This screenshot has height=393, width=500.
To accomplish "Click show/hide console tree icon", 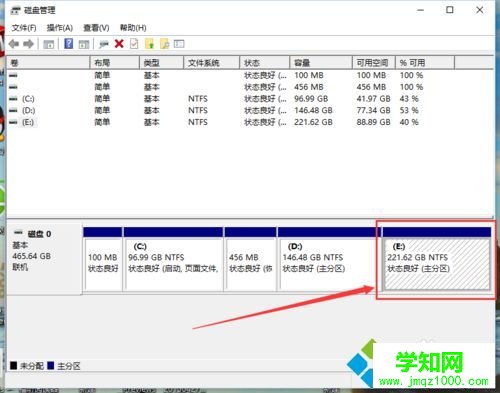I will coord(49,44).
